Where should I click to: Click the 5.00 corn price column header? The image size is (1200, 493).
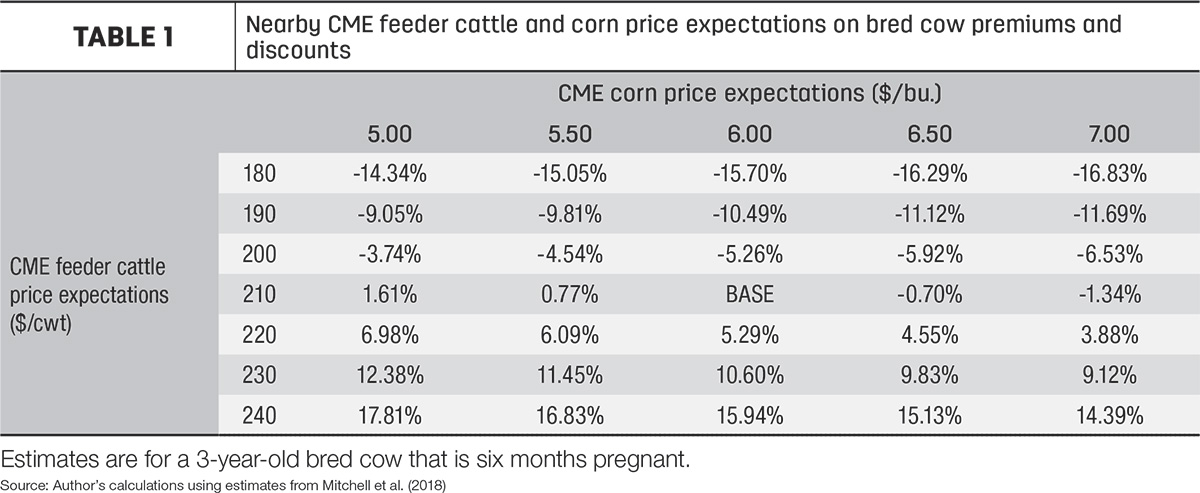pos(390,133)
